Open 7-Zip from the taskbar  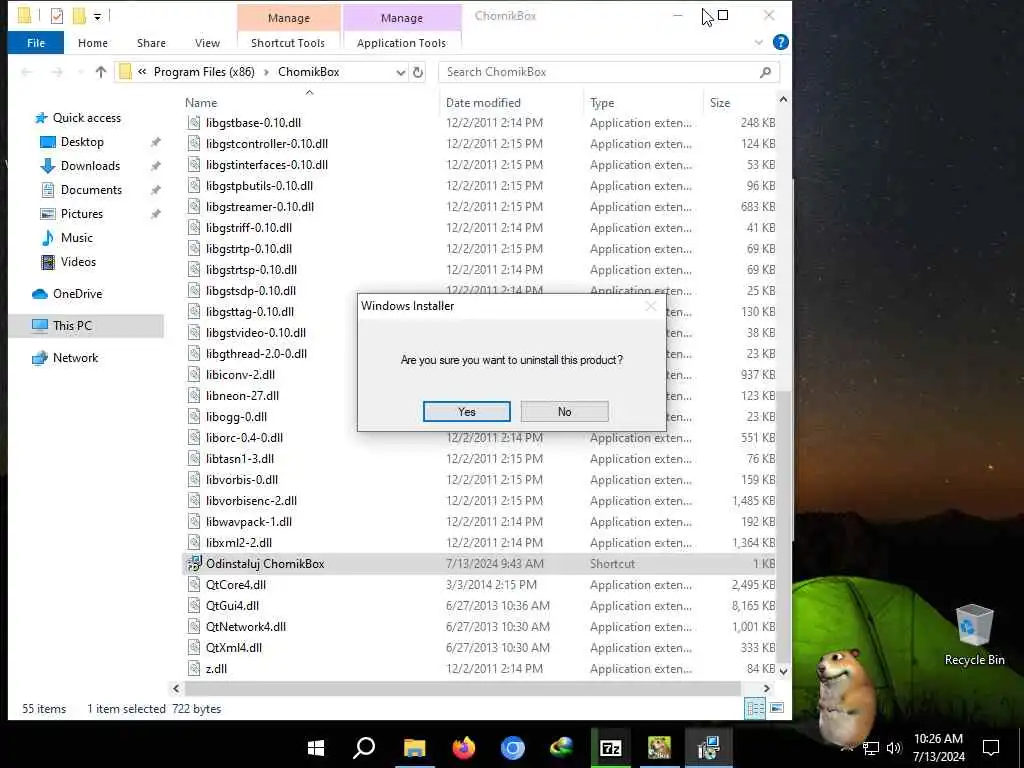tap(611, 748)
